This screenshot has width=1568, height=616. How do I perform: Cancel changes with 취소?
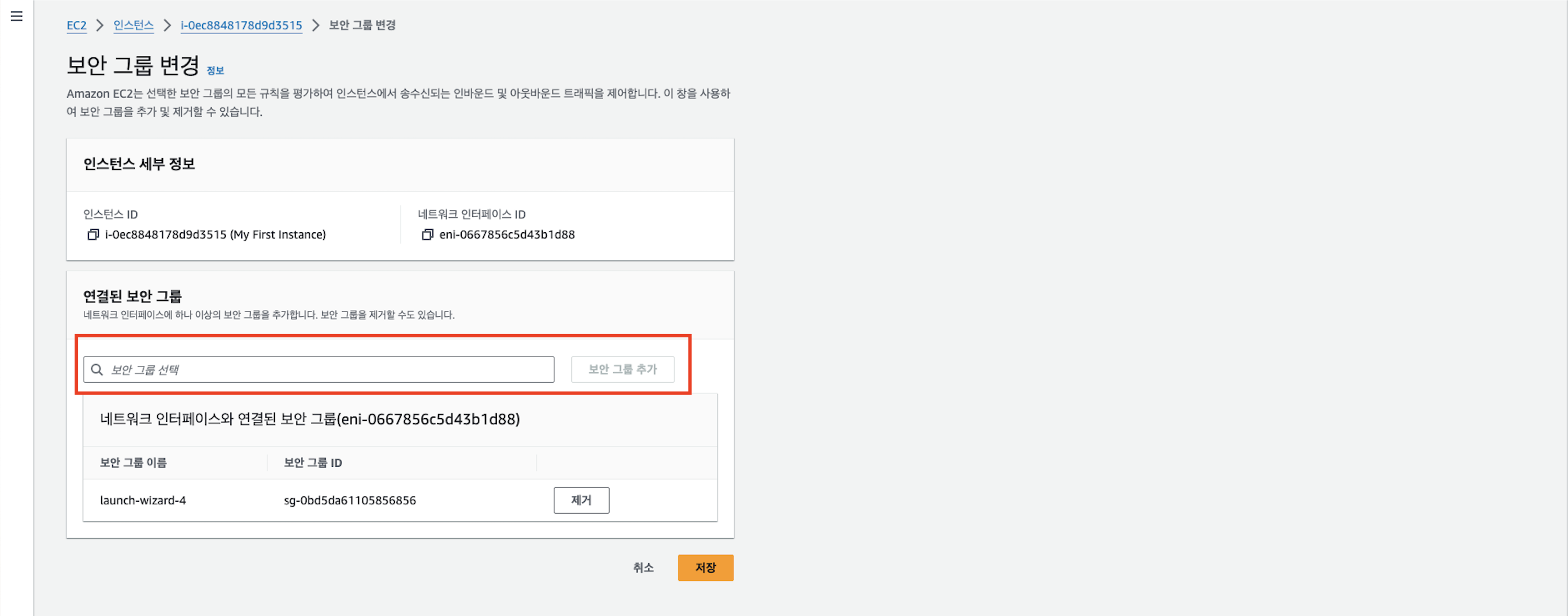[x=643, y=567]
